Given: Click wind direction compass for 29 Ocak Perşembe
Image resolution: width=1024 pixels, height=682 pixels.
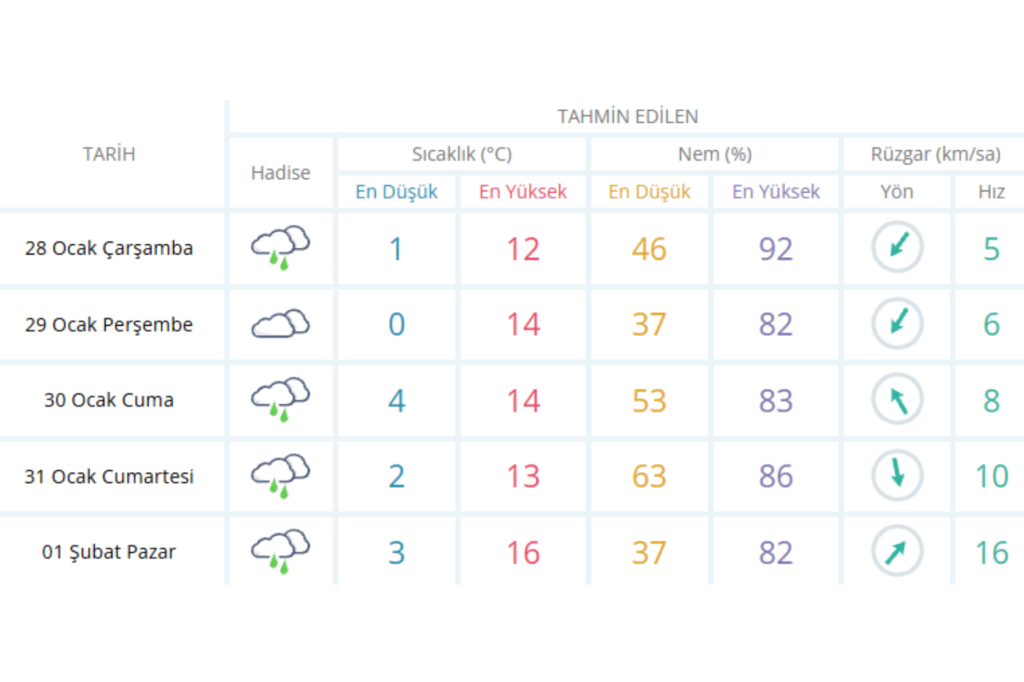Looking at the screenshot, I should tap(897, 324).
